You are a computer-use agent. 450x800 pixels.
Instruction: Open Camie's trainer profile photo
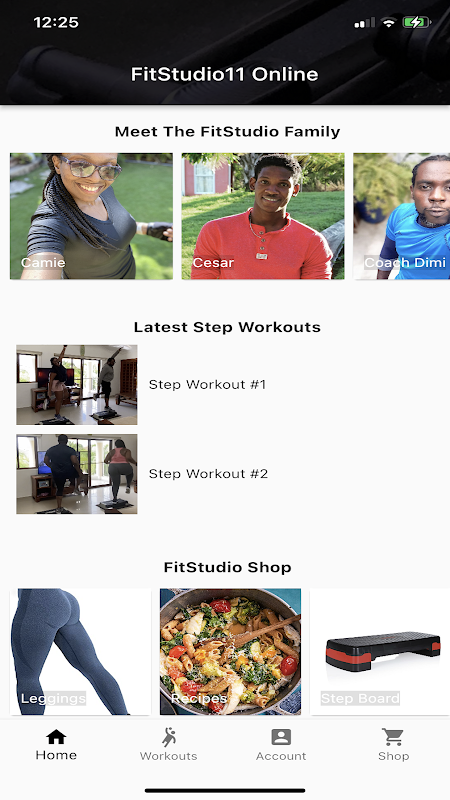(x=91, y=216)
